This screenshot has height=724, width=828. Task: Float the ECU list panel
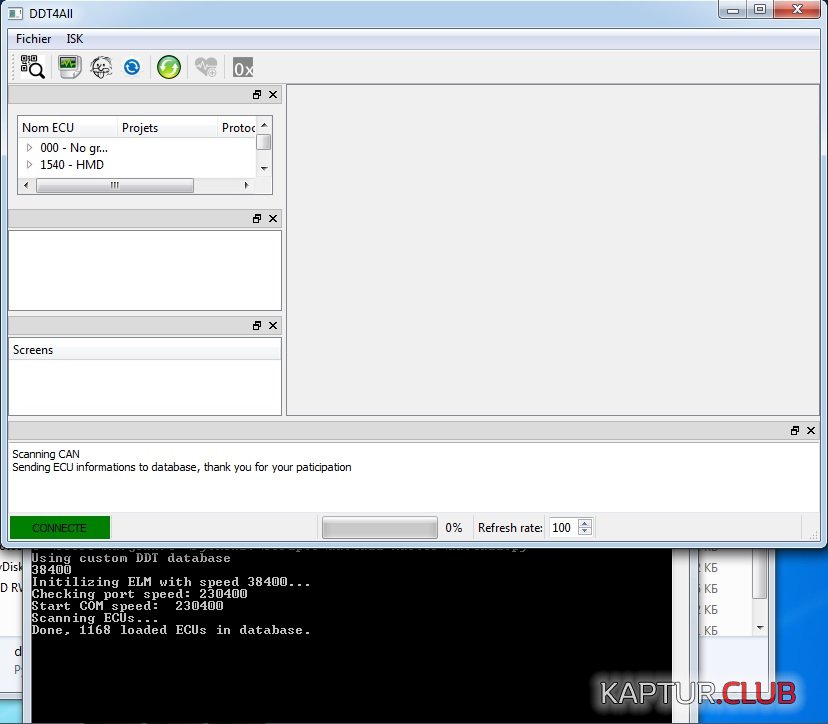[x=257, y=95]
